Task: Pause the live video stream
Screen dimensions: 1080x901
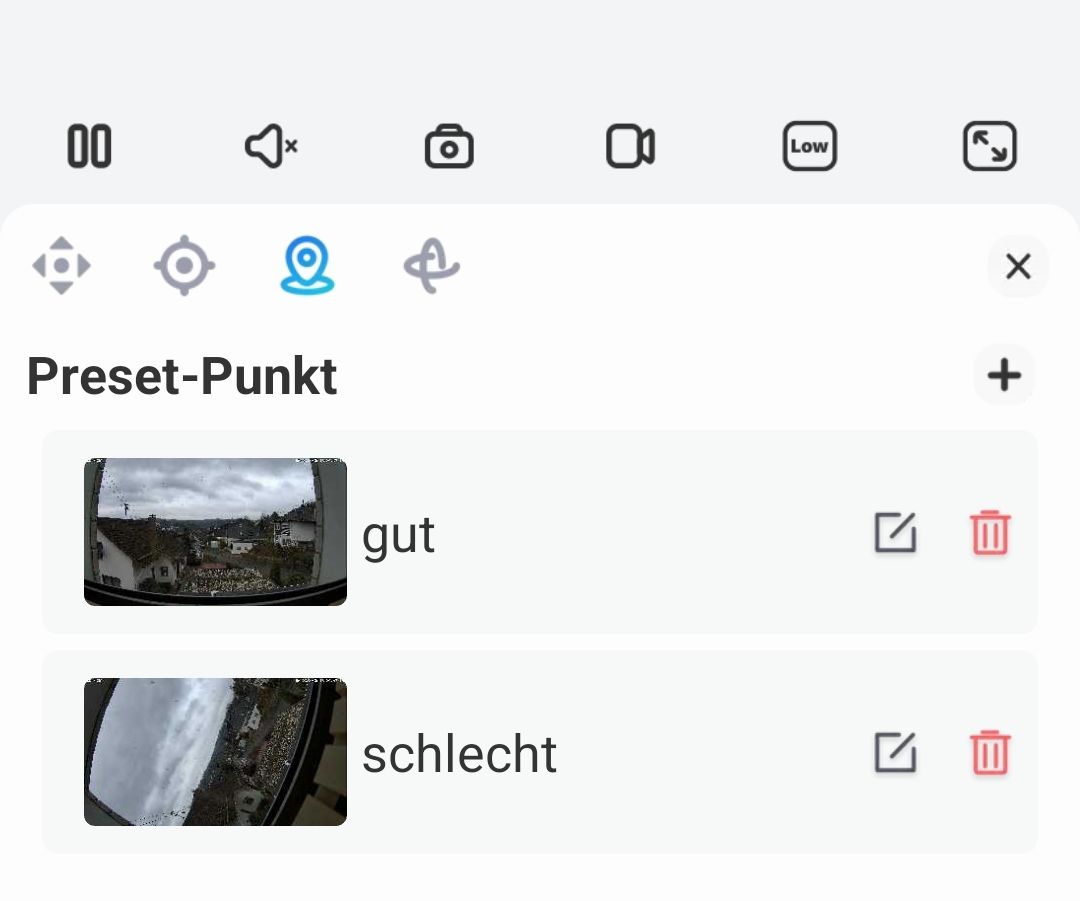Action: tap(90, 146)
